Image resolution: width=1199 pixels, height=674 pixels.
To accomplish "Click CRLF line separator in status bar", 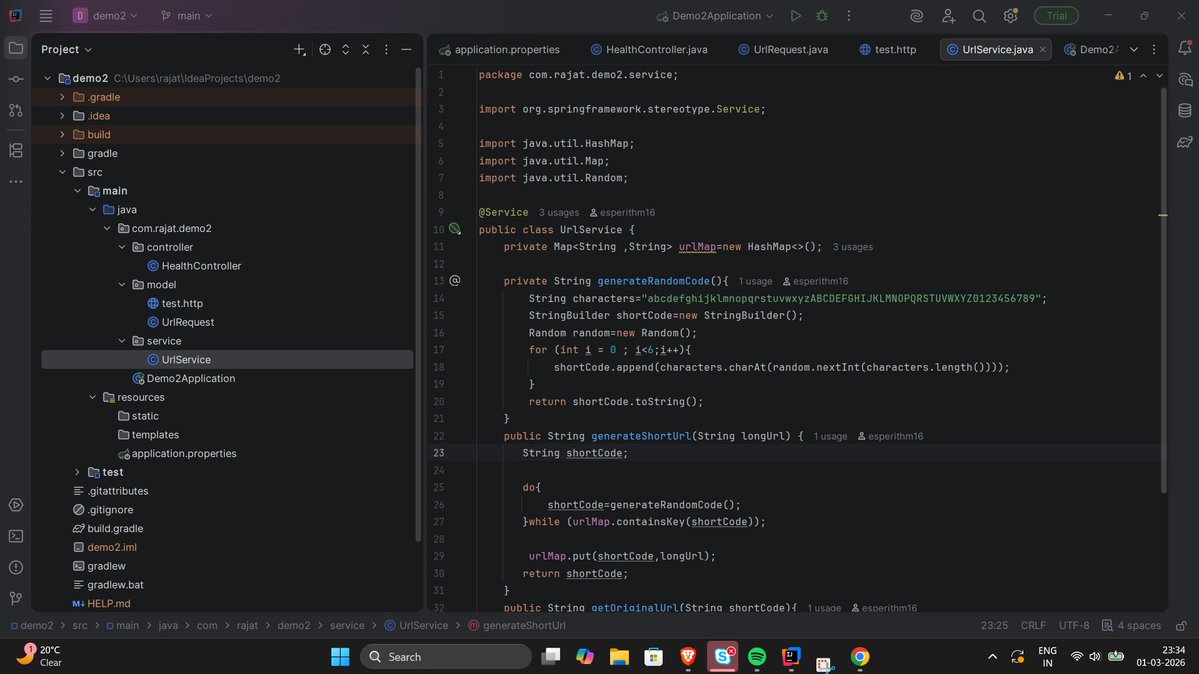I will (x=1033, y=625).
